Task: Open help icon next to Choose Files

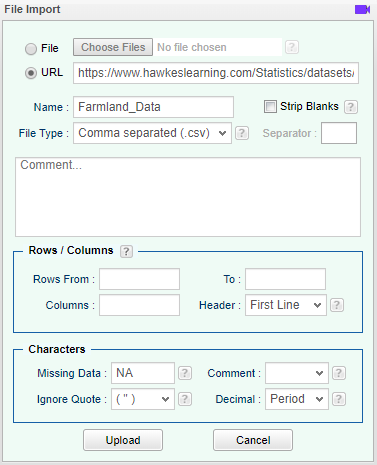Action: click(x=292, y=47)
